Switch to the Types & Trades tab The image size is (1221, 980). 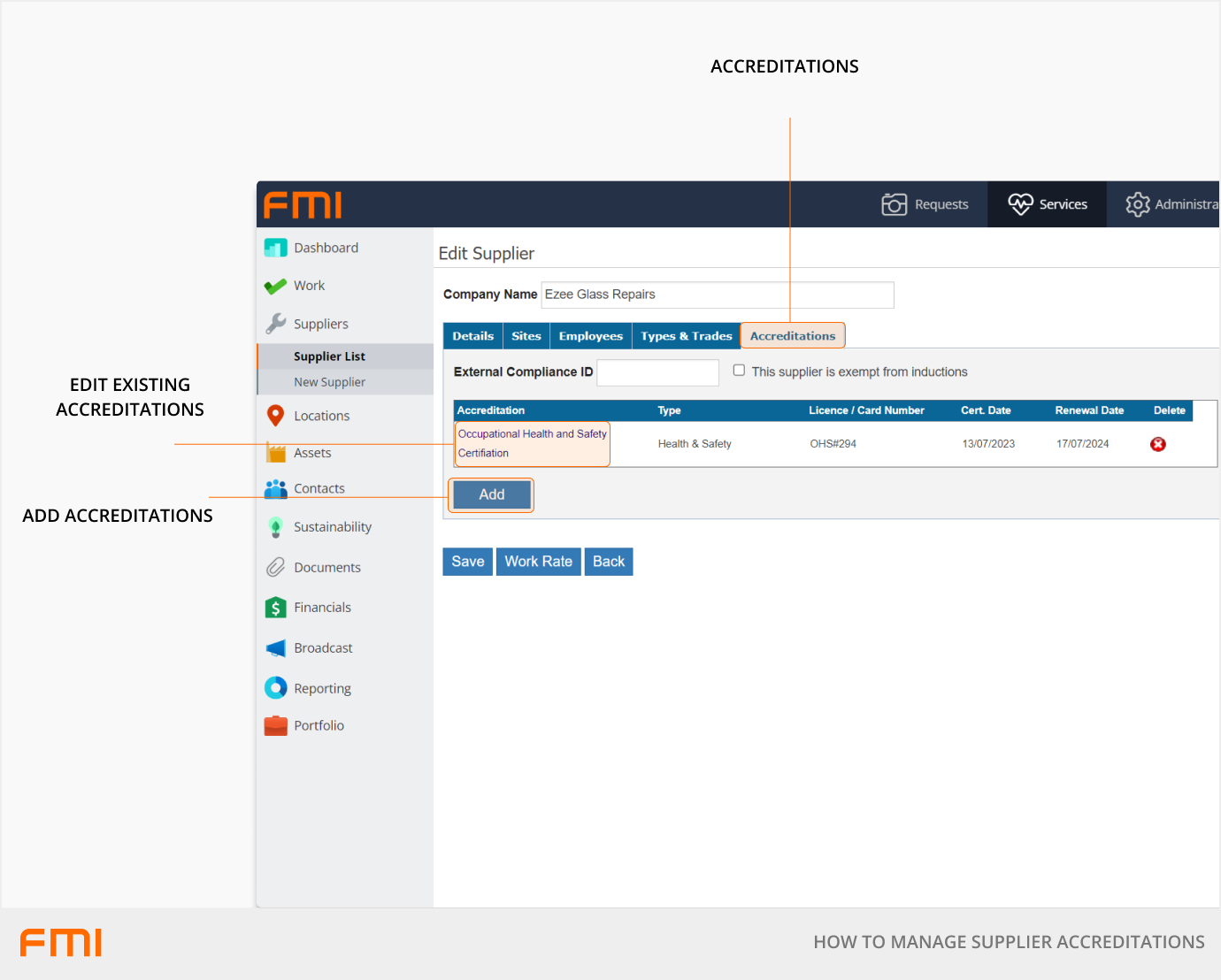(x=686, y=336)
